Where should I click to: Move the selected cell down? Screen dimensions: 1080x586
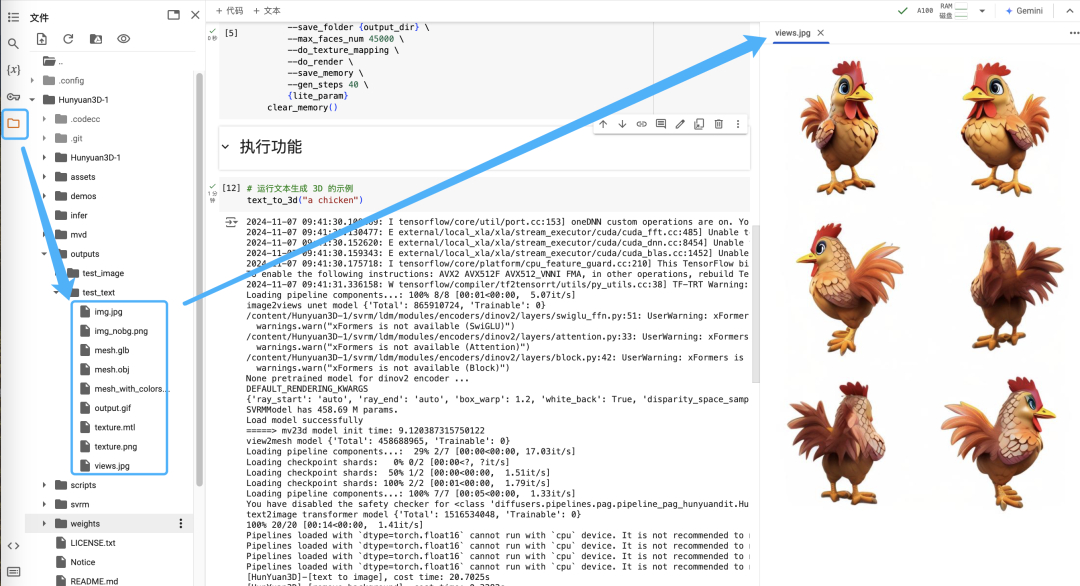coord(622,124)
